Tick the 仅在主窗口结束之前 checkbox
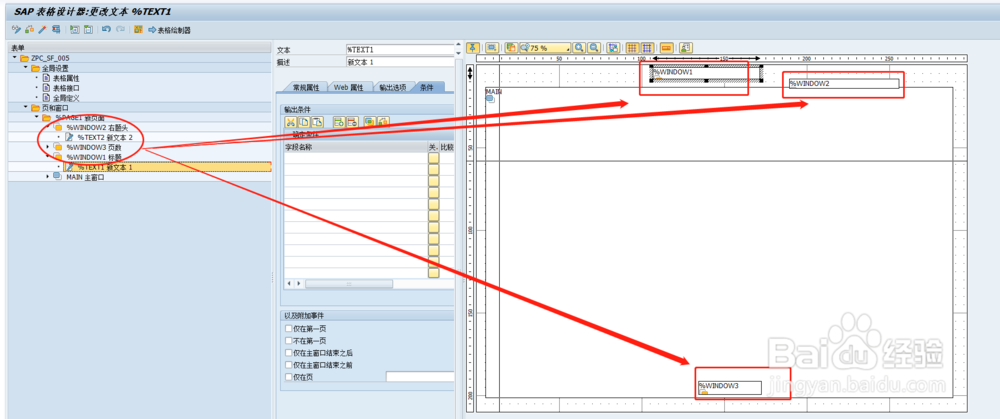Screen dimensions: 1000x419 pos(289,365)
